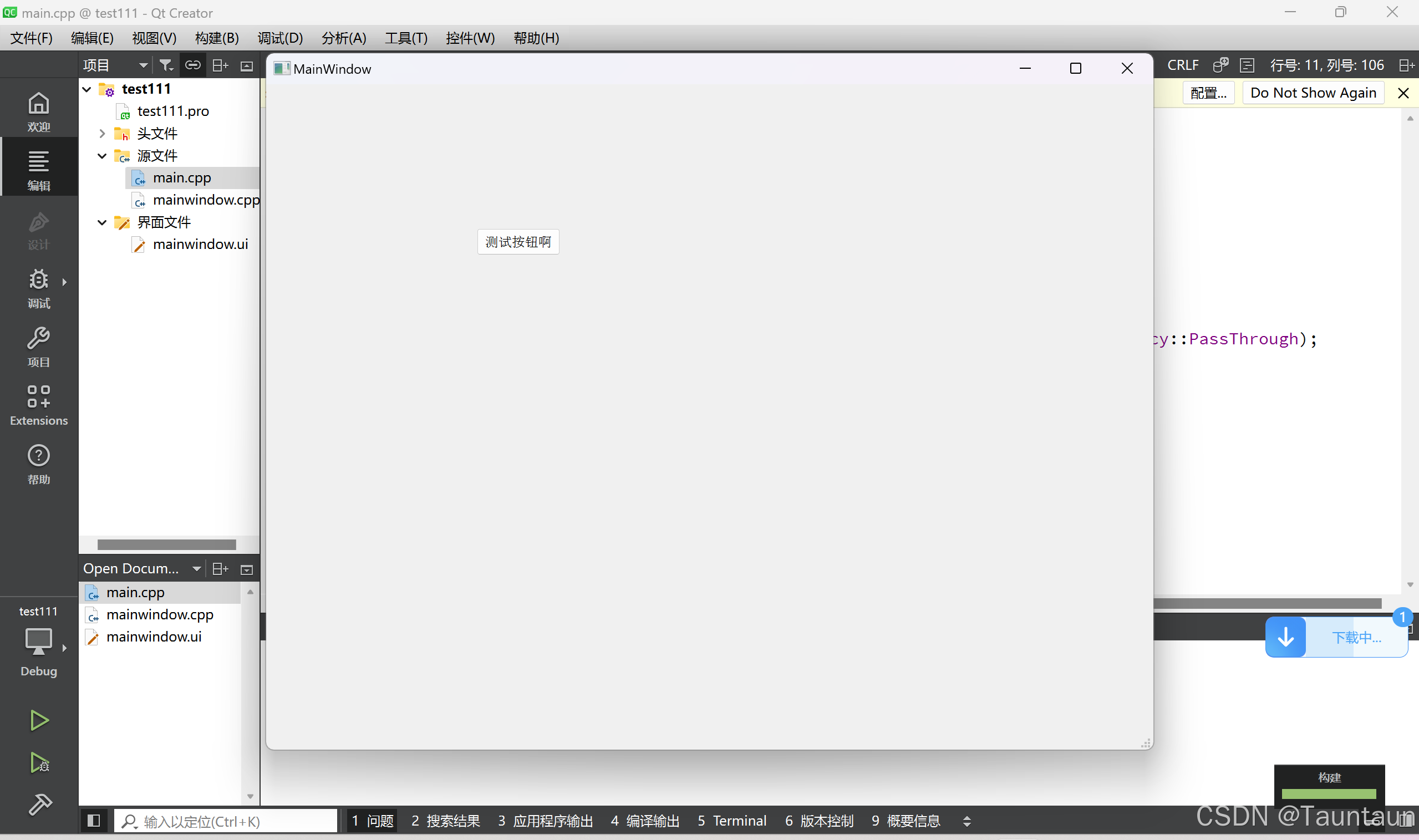Toggle the left sidebar visibility
The width and height of the screenshot is (1419, 840).
94,820
